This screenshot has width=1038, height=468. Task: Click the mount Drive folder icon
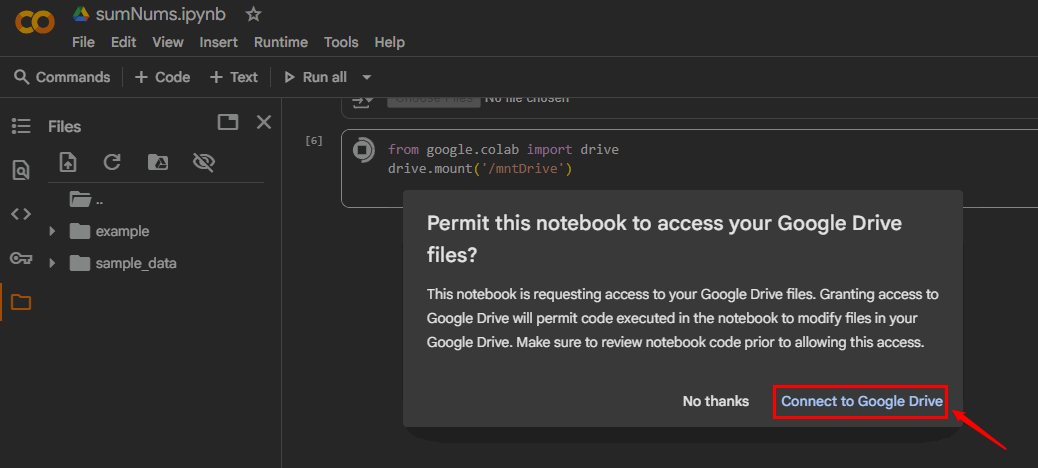click(x=157, y=162)
